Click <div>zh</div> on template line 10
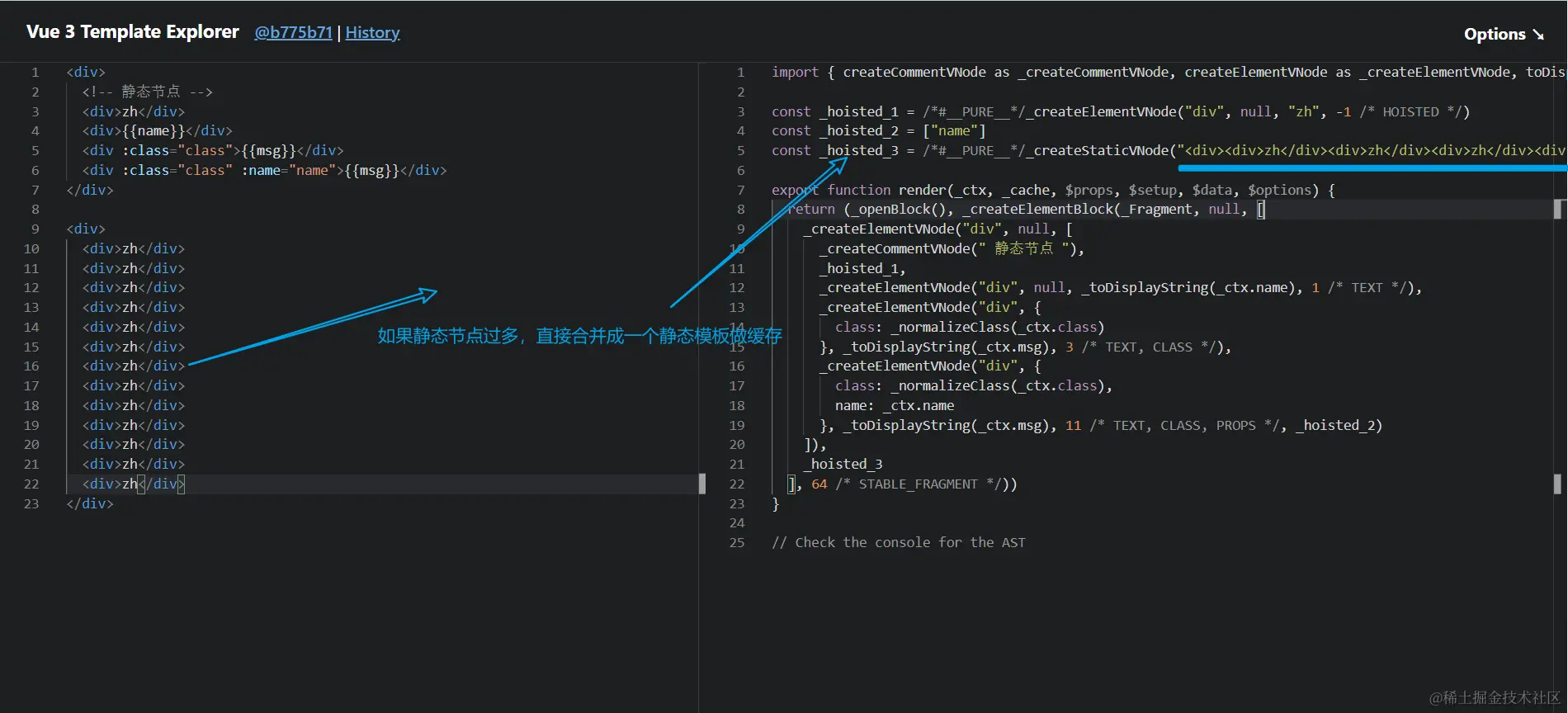Image resolution: width=1568 pixels, height=713 pixels. point(134,248)
